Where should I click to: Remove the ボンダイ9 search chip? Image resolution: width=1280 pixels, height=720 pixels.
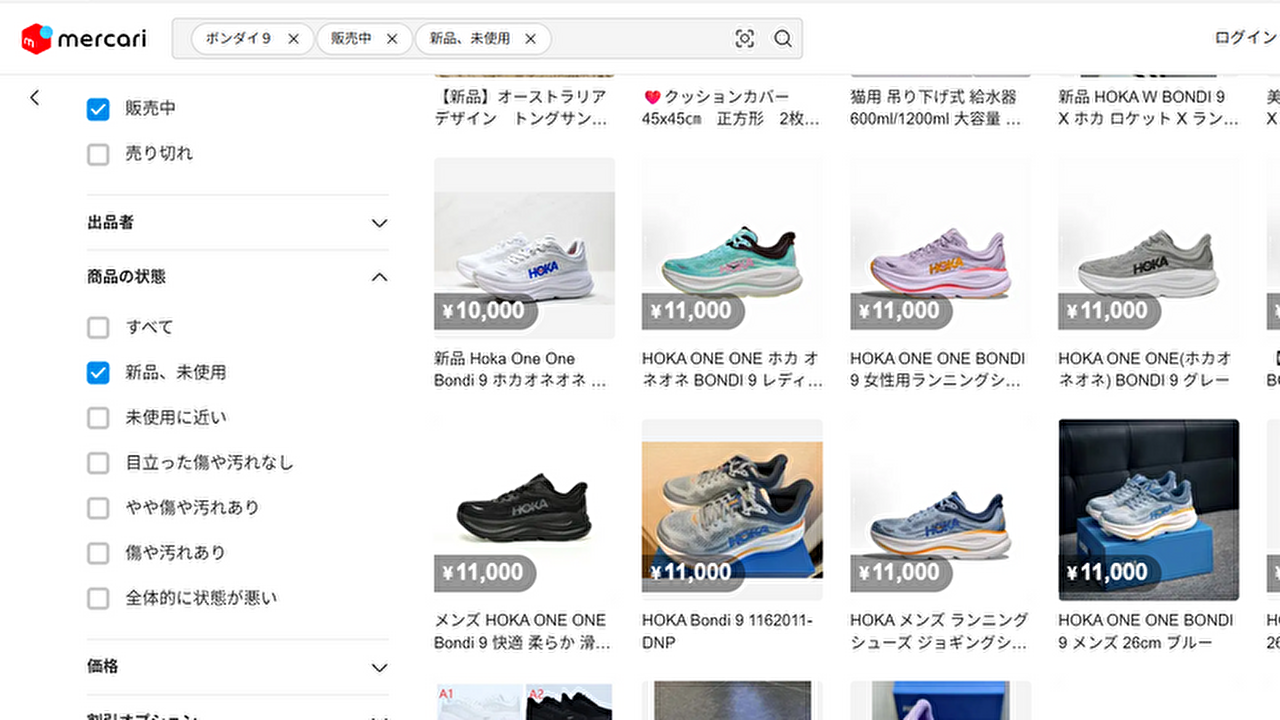(293, 39)
